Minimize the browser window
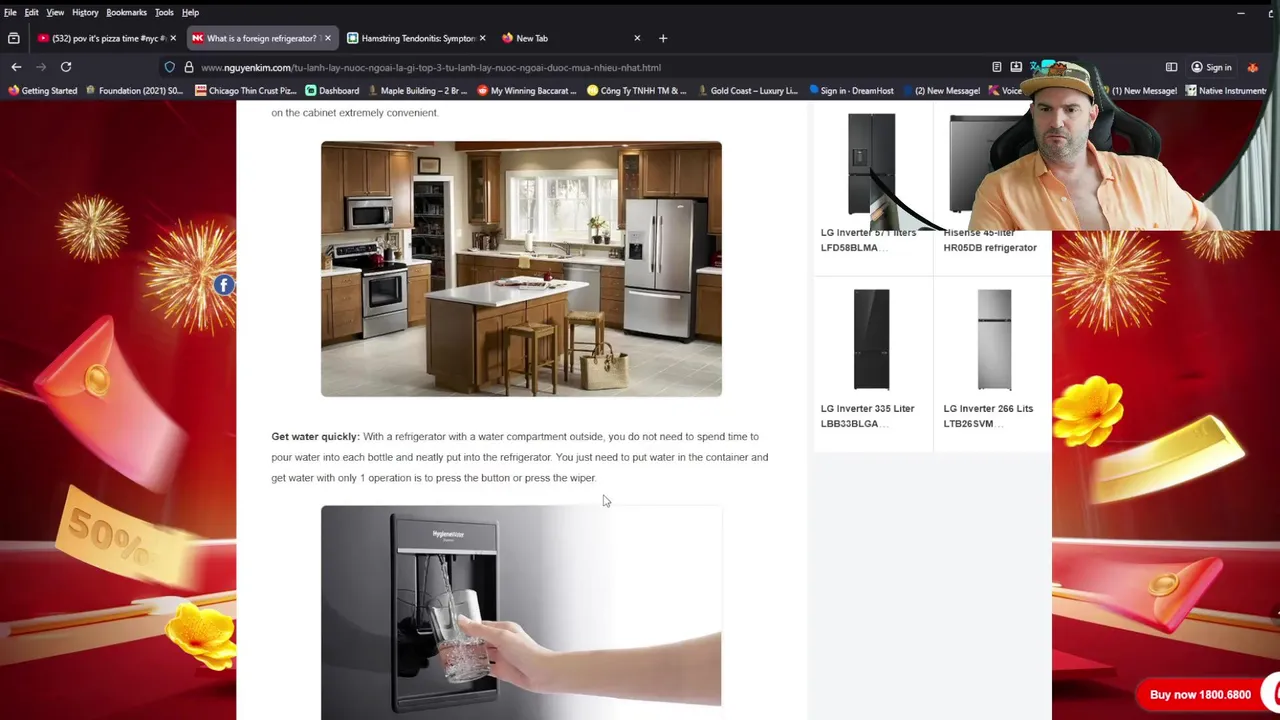 [x=1240, y=13]
